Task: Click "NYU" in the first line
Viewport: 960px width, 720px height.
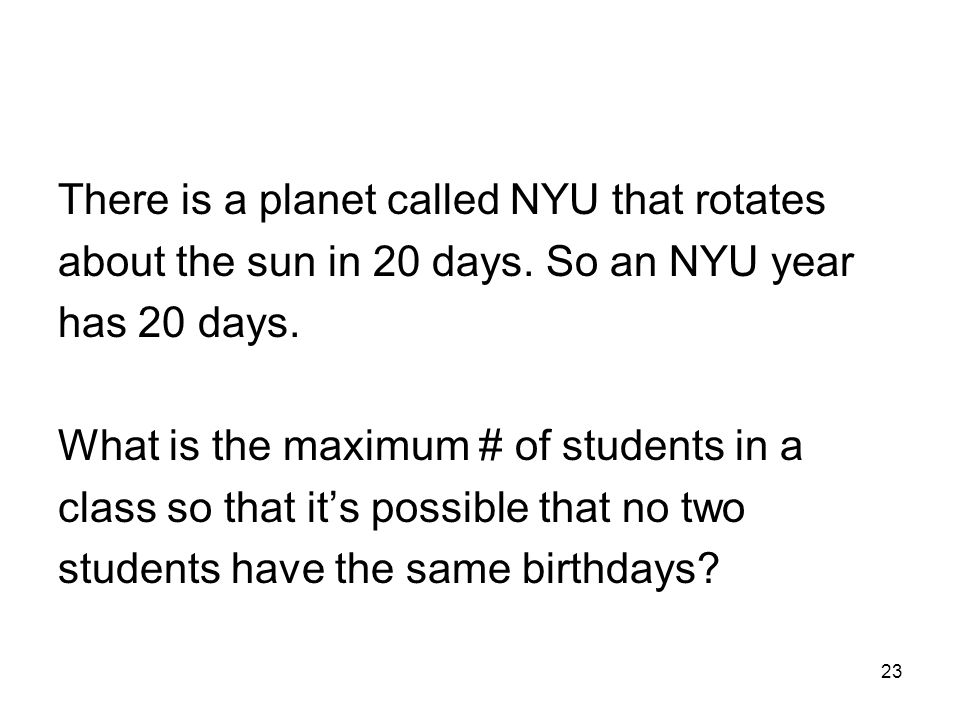Action: click(553, 200)
